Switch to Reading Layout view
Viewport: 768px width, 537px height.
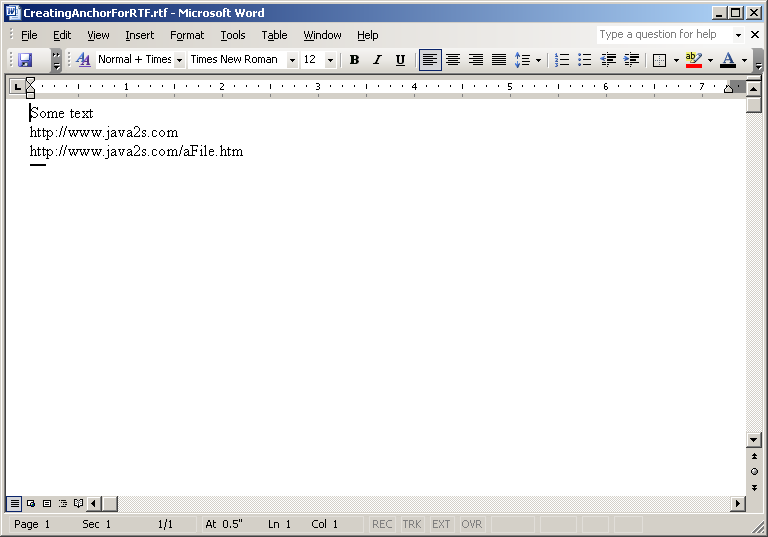coord(78,503)
